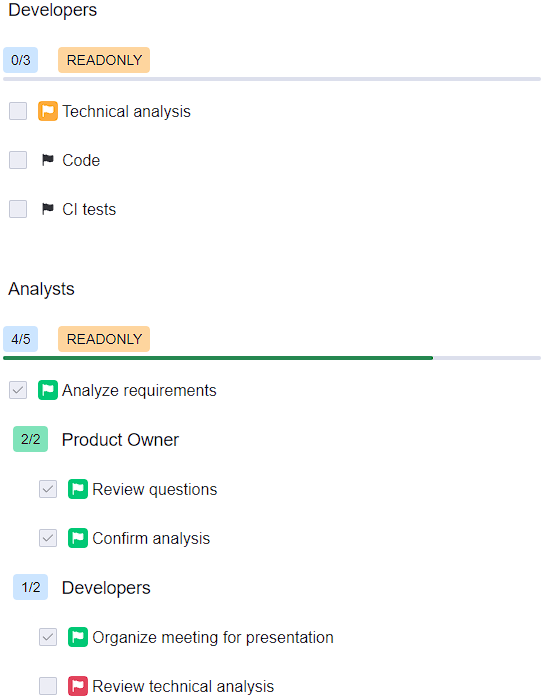Screen dimensions: 544x699
Task: Click green flag beside Organize meeting for presentation
Action: pos(78,637)
